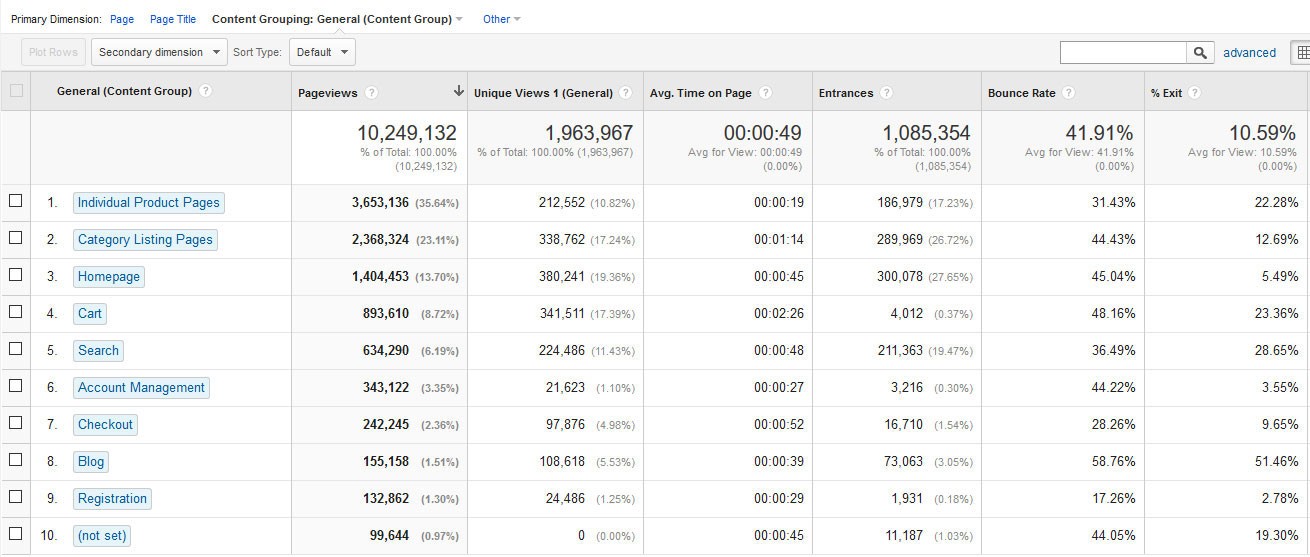1310x557 pixels.
Task: Click Cart avg time 00:02:26
Action: click(779, 314)
